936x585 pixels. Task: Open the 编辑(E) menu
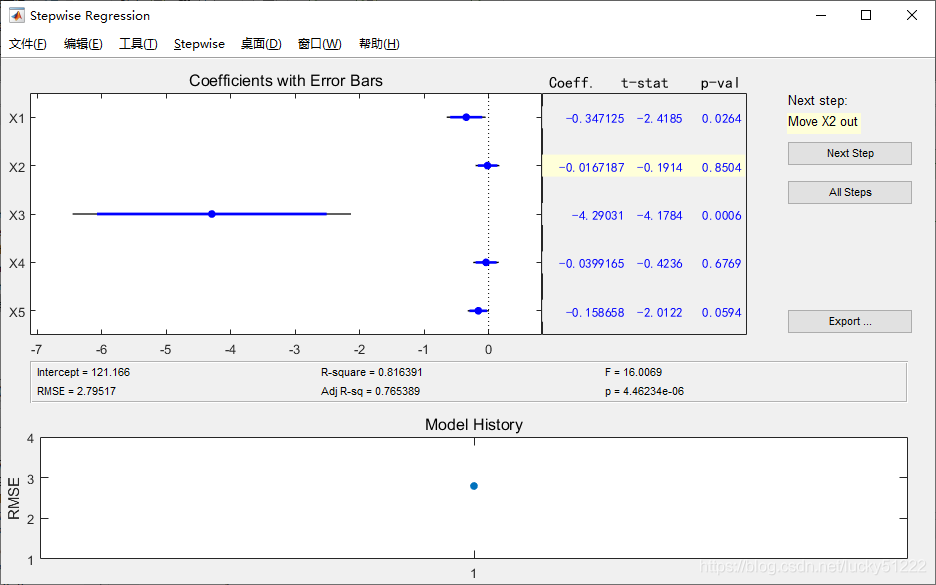(83, 44)
